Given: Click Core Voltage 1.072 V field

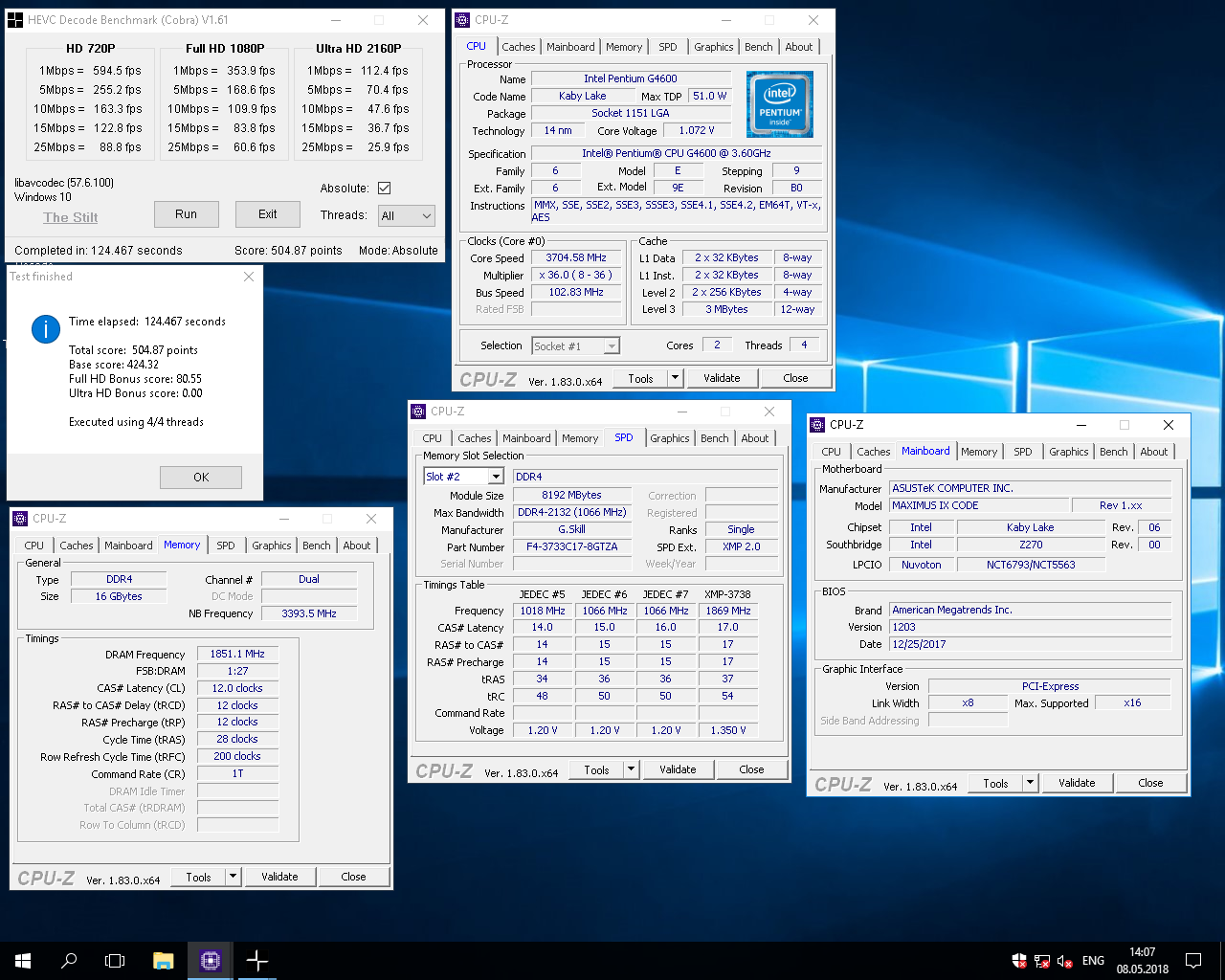Looking at the screenshot, I should 697,130.
